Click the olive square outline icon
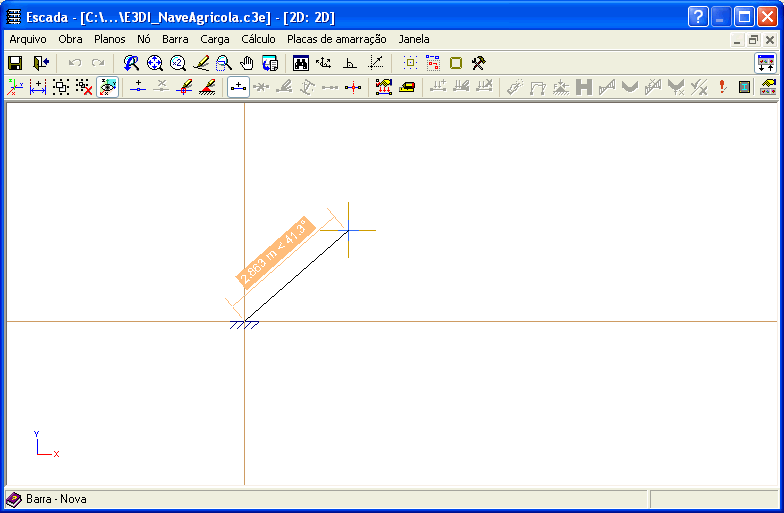Image resolution: width=784 pixels, height=513 pixels. point(456,63)
